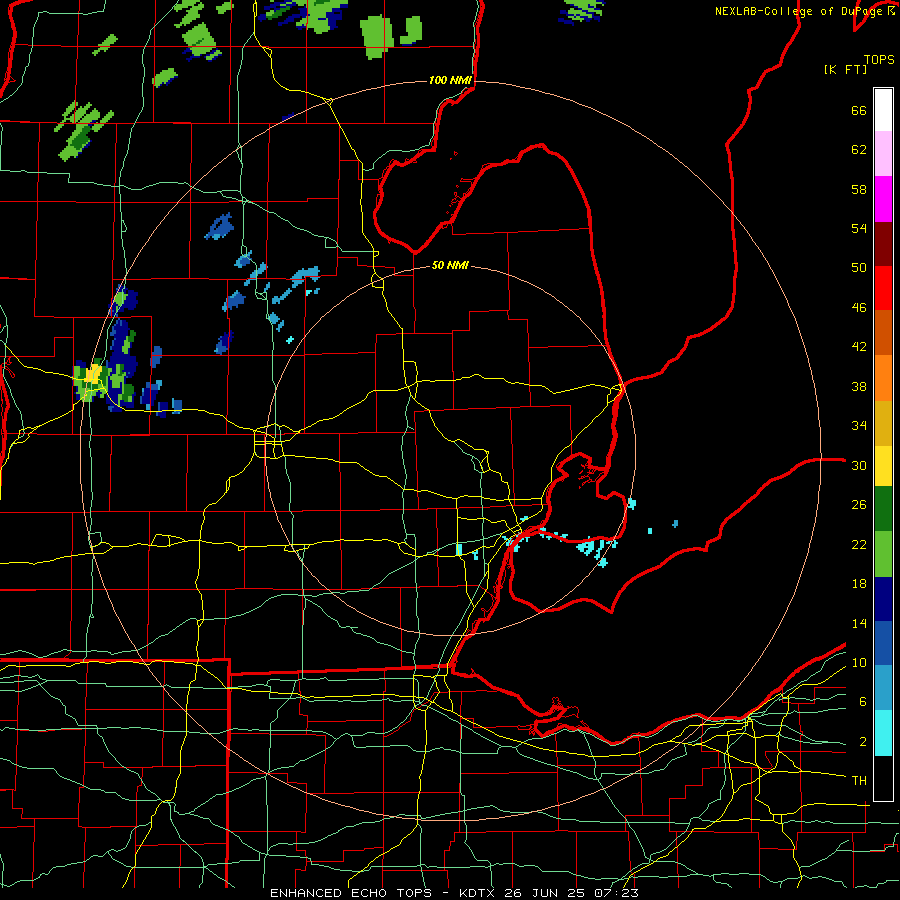Screen dimensions: 900x900
Task: Select the legend scale value 26
Action: pyautogui.click(x=859, y=505)
